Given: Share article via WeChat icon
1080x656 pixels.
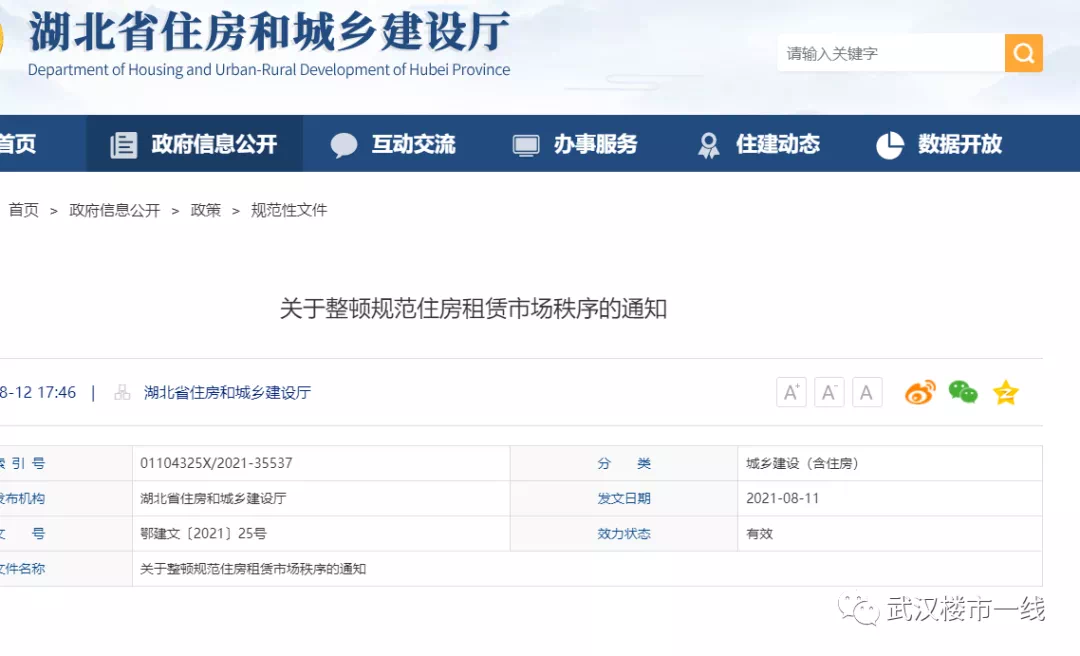Looking at the screenshot, I should click(x=963, y=393).
